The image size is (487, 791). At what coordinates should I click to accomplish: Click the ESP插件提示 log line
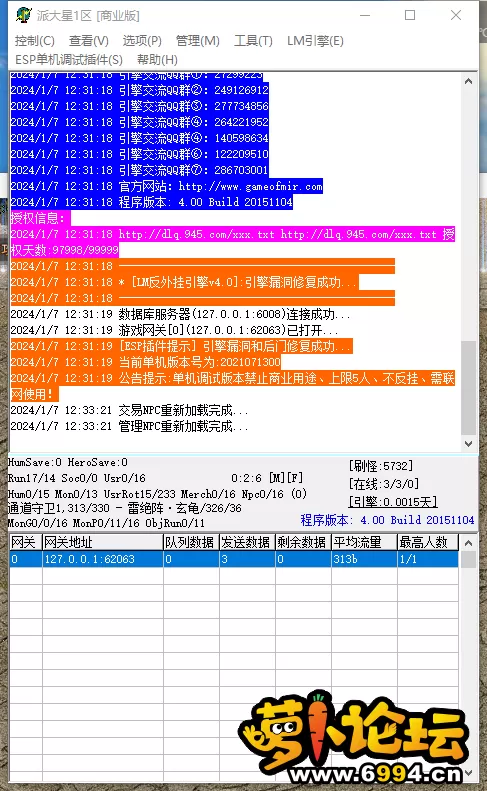181,346
